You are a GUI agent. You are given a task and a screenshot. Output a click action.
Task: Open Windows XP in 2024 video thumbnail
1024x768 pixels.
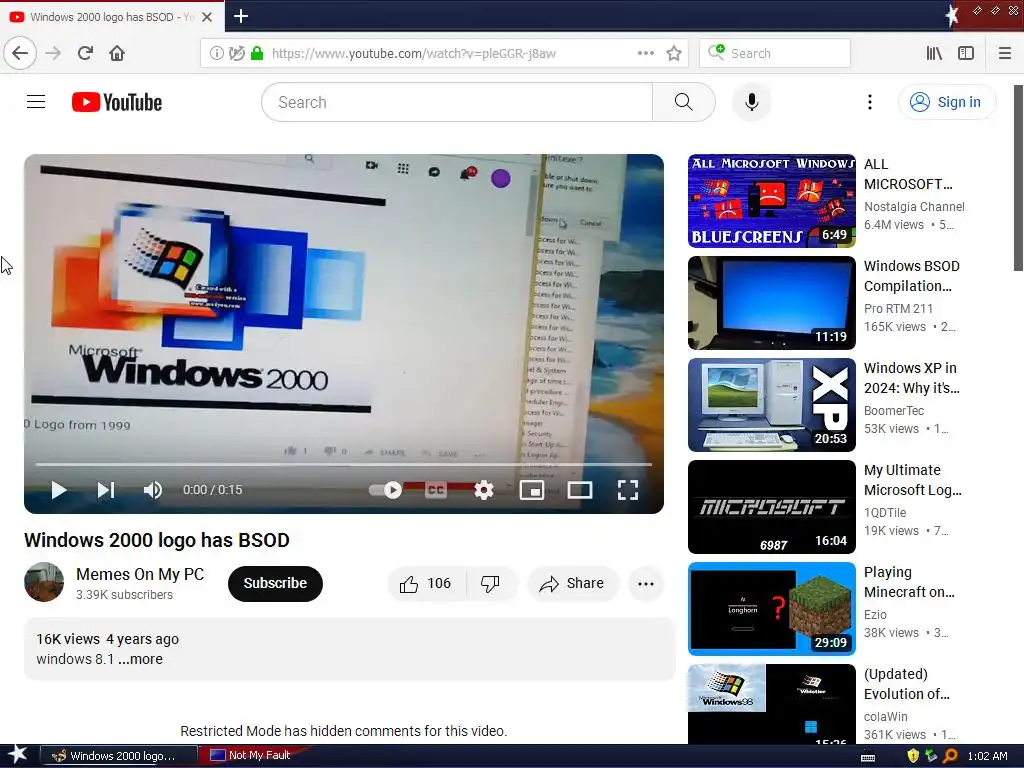click(771, 404)
